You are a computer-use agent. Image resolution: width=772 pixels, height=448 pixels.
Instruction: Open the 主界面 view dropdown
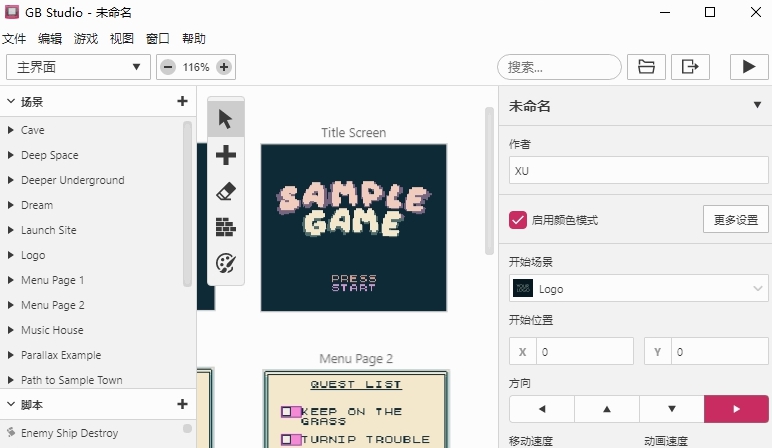coord(78,67)
